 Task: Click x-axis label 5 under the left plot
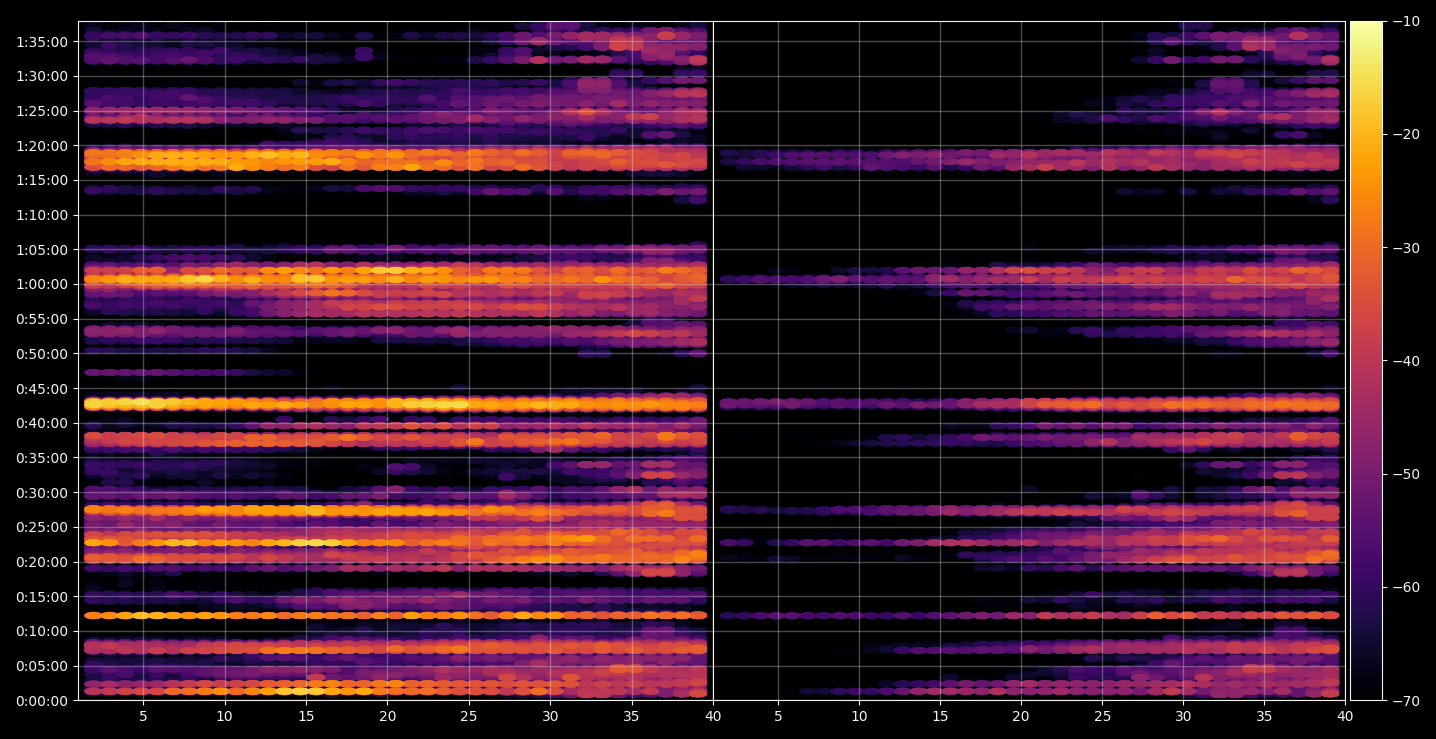point(143,716)
